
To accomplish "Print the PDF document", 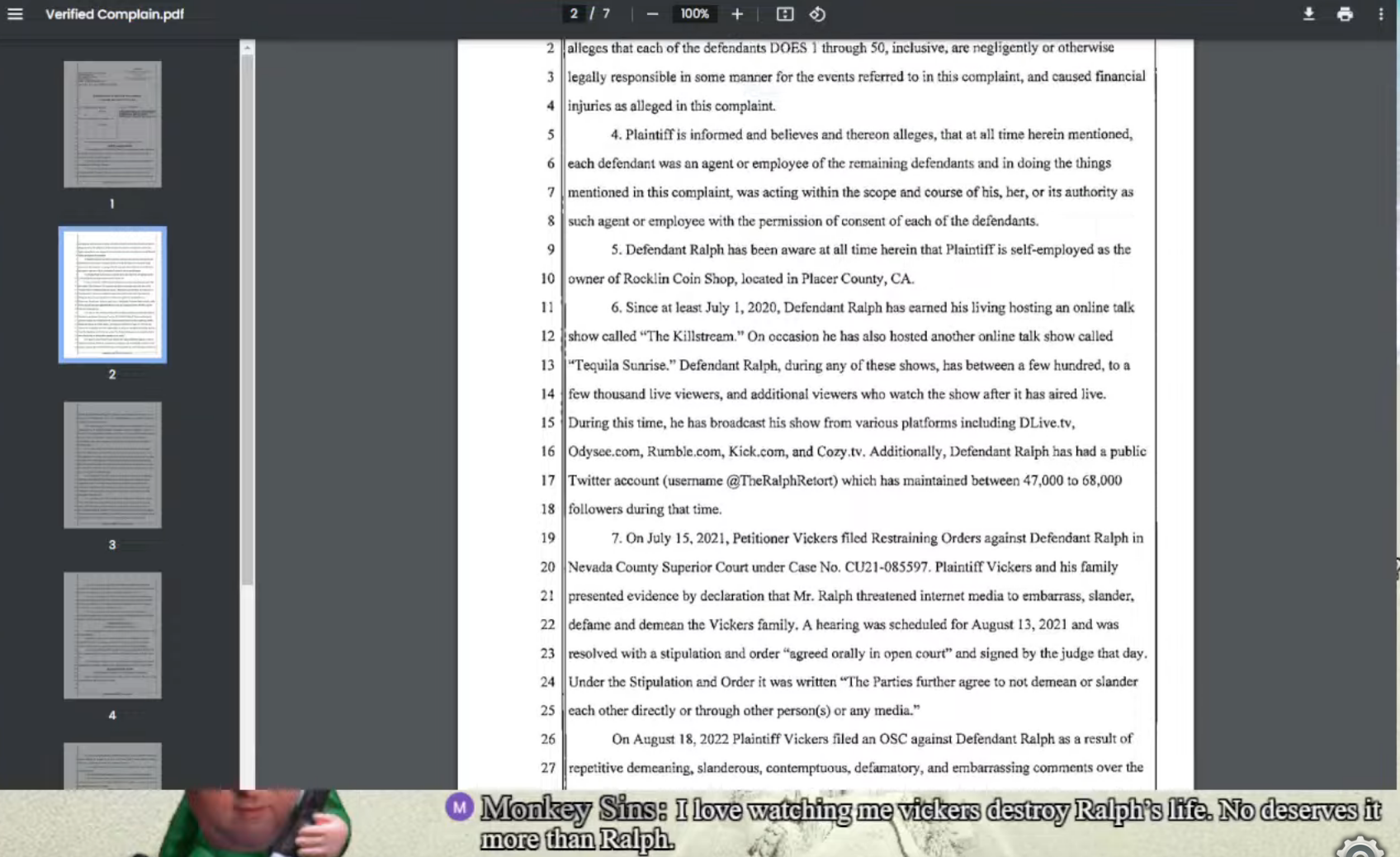I will click(x=1345, y=14).
